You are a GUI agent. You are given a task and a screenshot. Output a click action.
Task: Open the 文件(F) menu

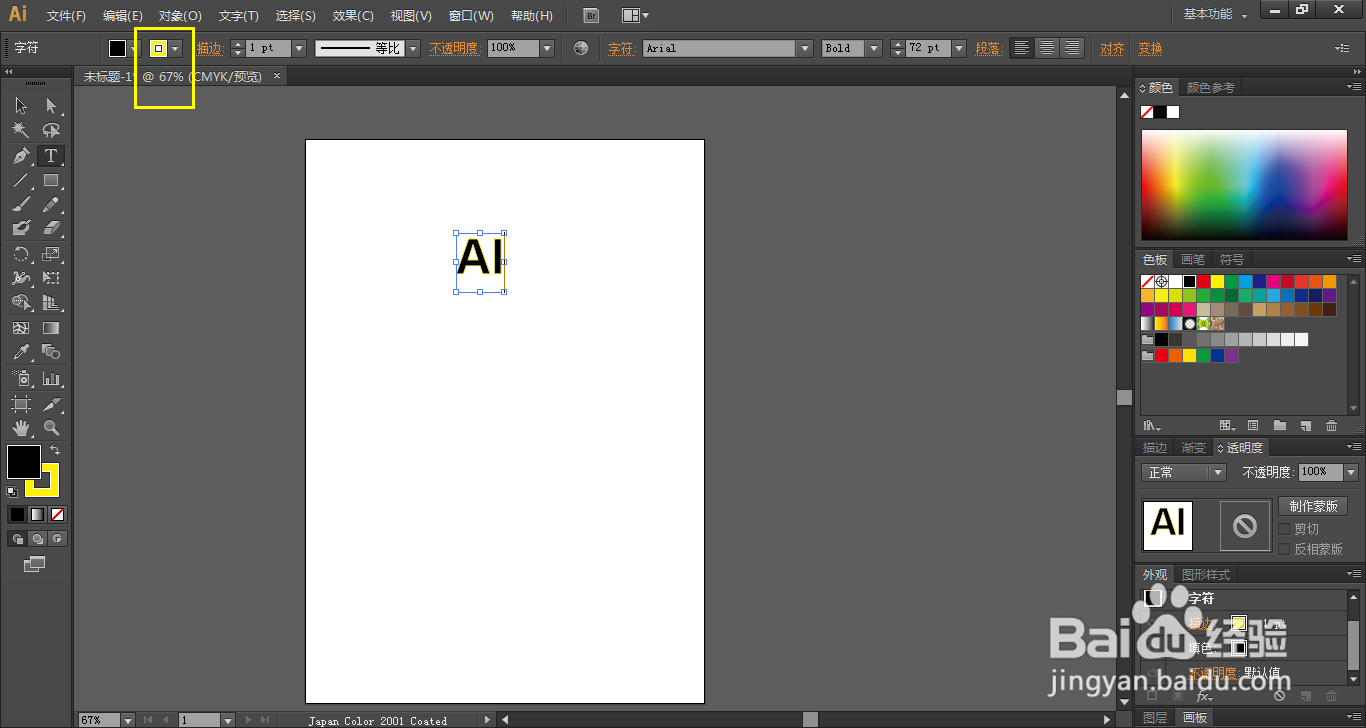(x=66, y=16)
